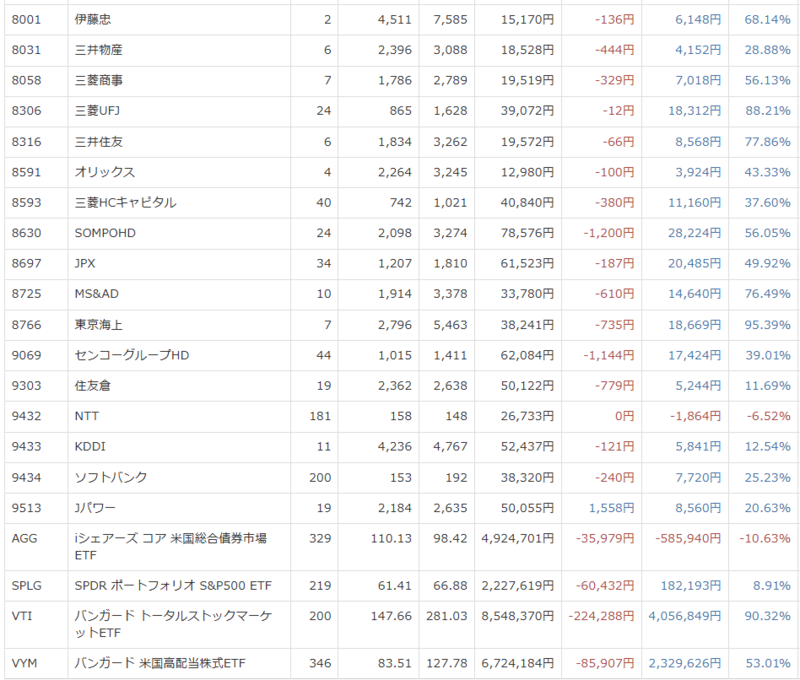800x680 pixels.
Task: Select the 95.39% return value
Action: pos(767,325)
